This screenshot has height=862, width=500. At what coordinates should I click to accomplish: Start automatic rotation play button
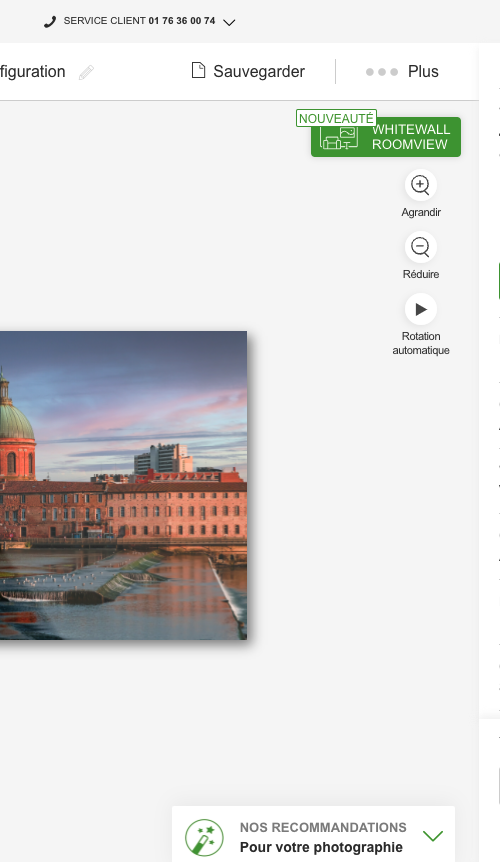point(421,310)
